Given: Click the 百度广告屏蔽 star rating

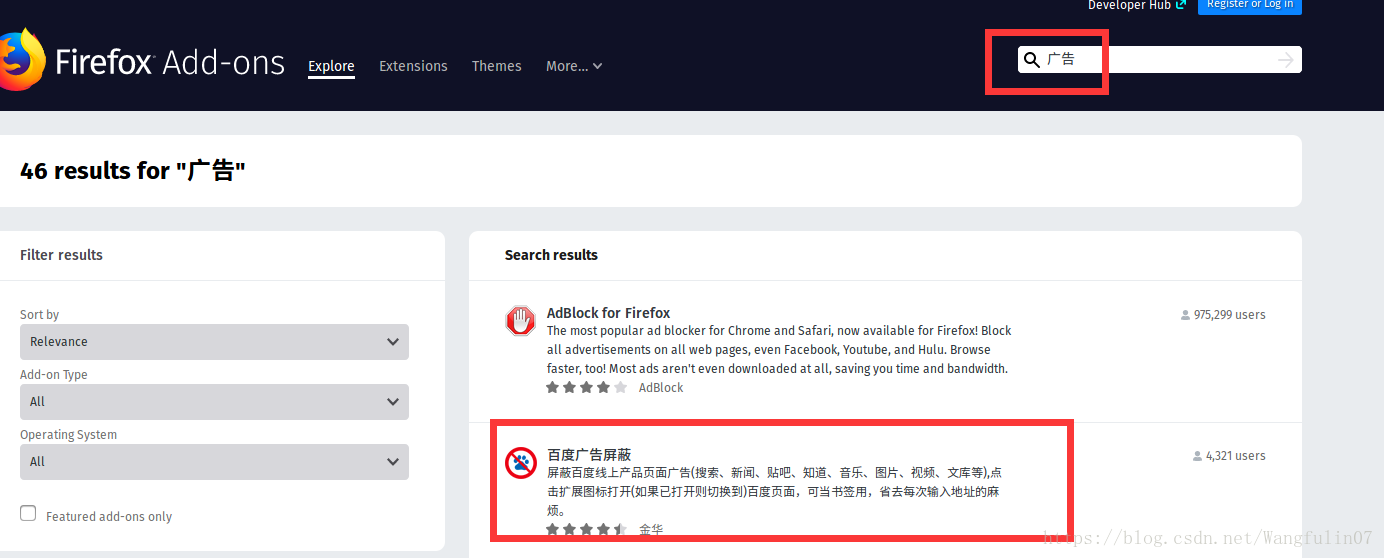Looking at the screenshot, I should (587, 529).
